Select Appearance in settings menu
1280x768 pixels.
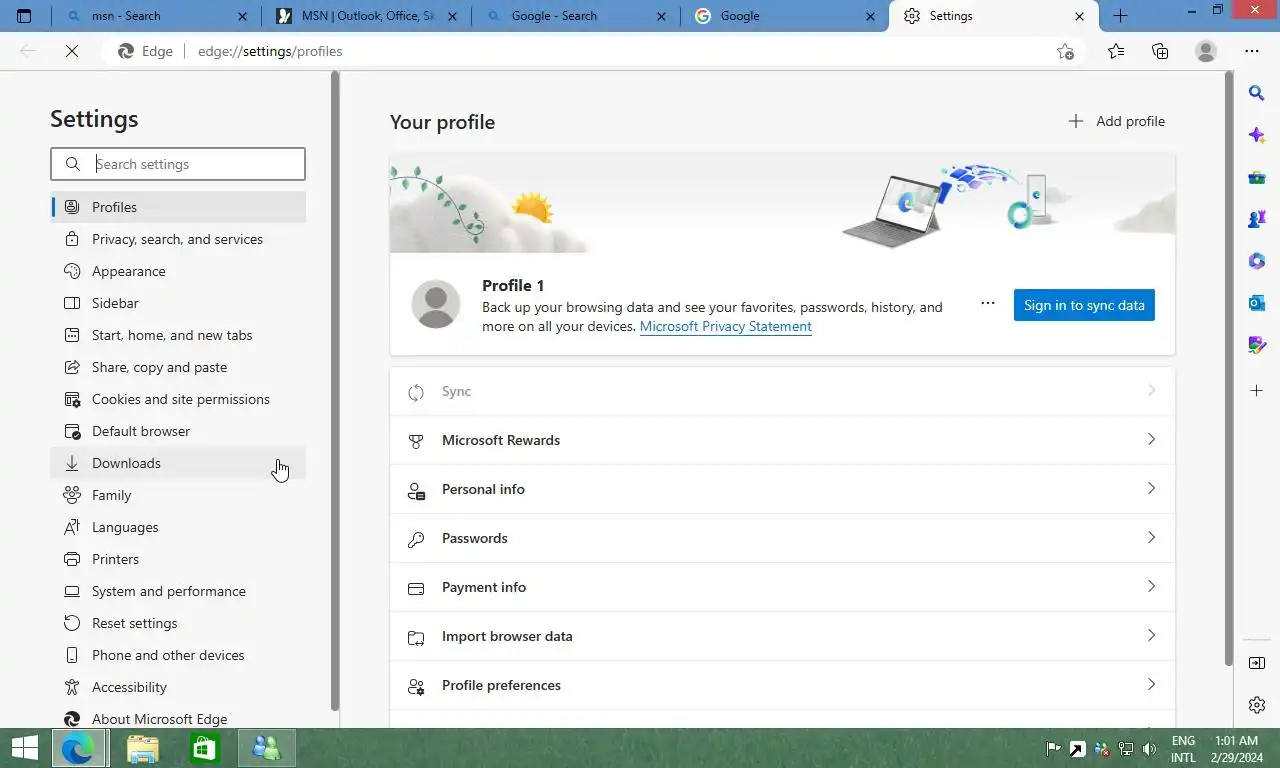pos(178,271)
